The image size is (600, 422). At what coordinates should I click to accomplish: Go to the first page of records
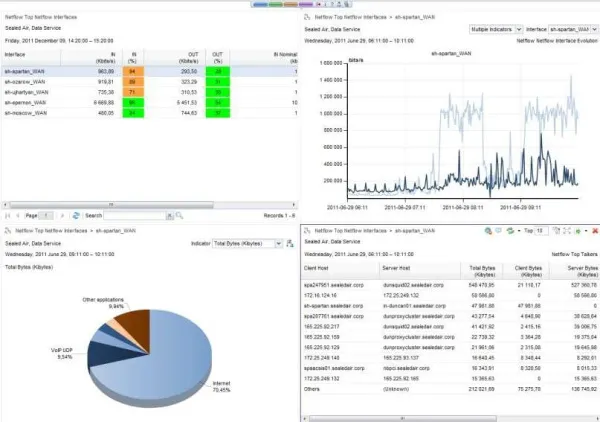[x=9, y=215]
